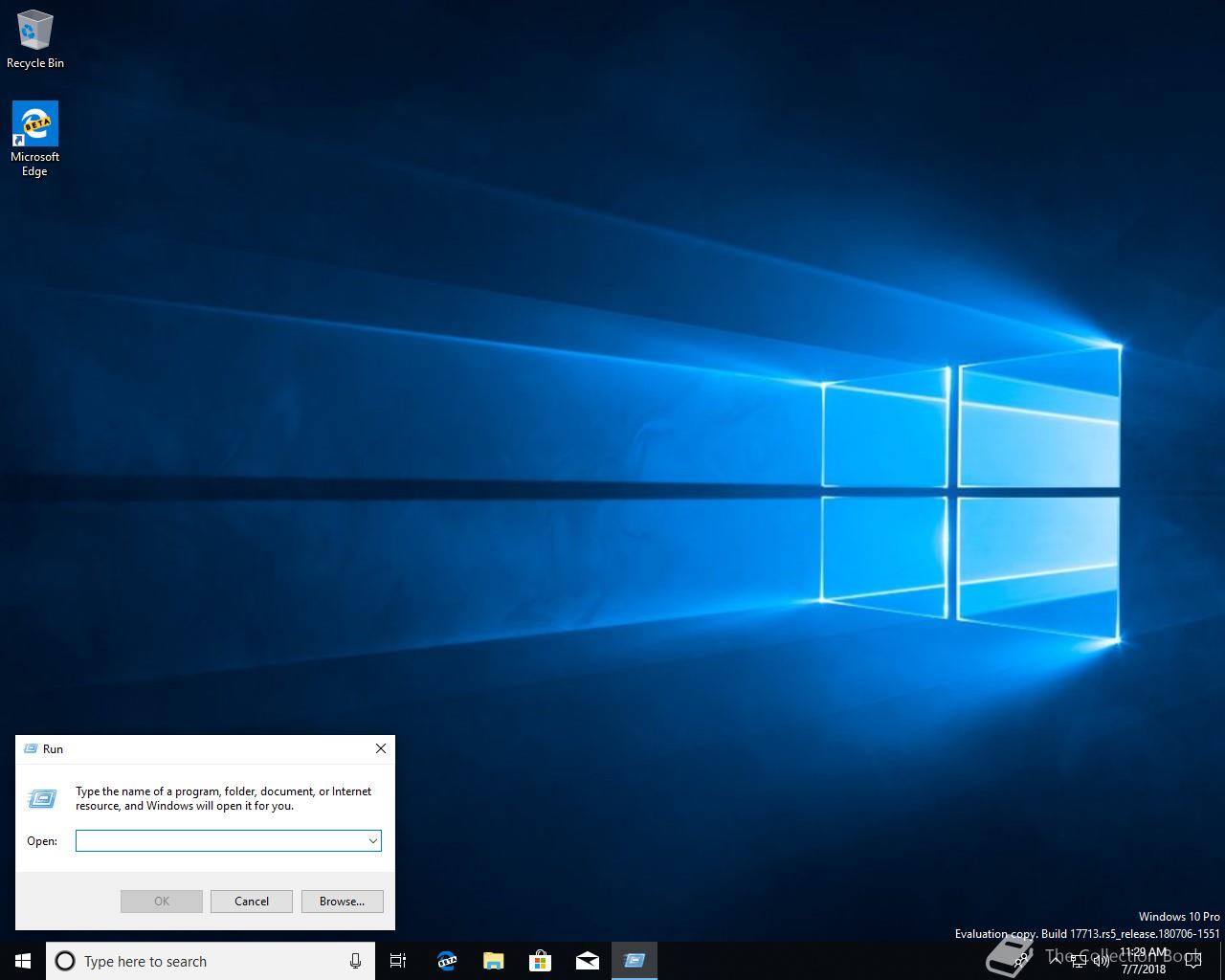Open the Recycle Bin desktop icon
Viewport: 1225px width, 980px height.
click(35, 39)
